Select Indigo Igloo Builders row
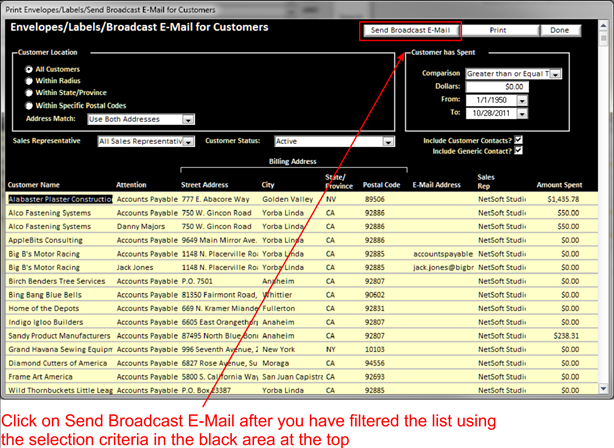Screen dimensions: 614x448 pyautogui.click(x=46, y=323)
